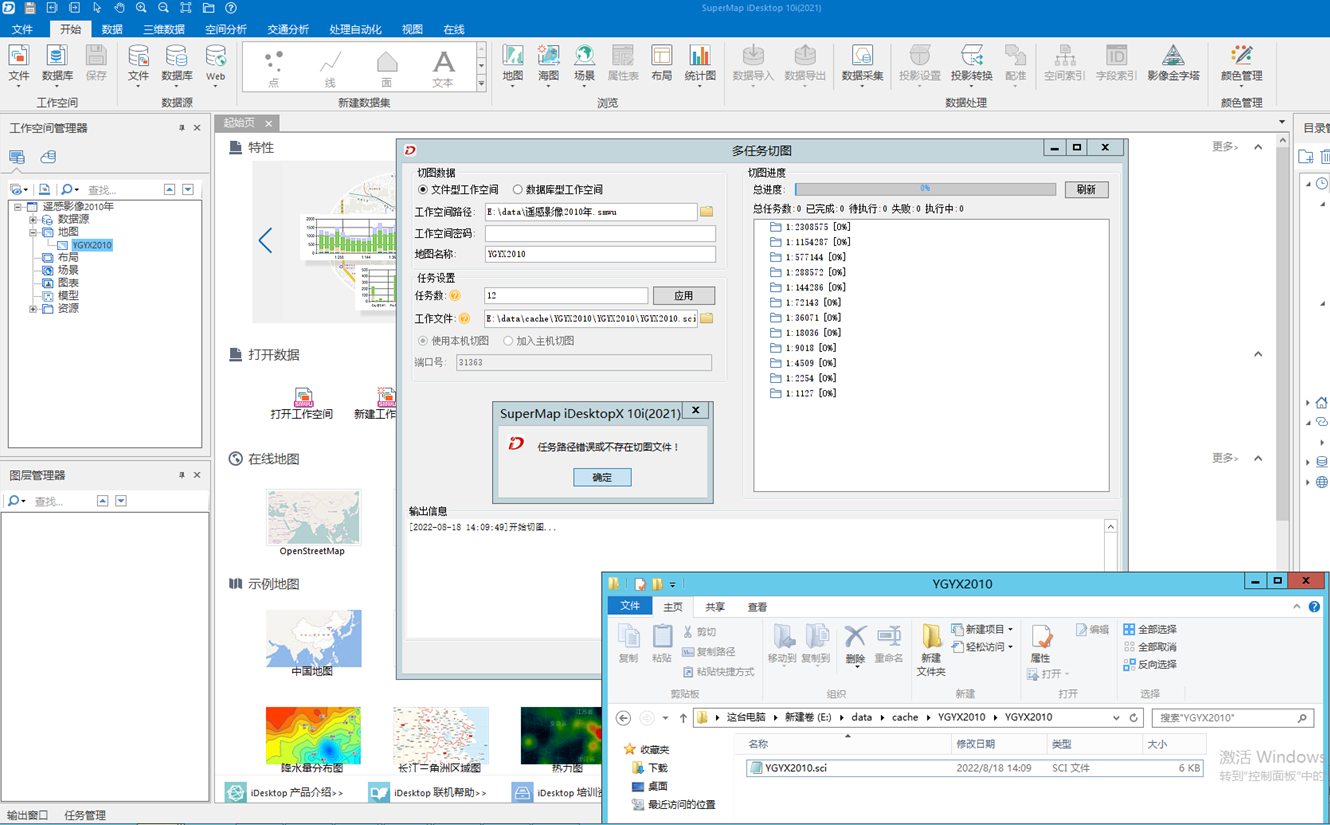Image resolution: width=1330 pixels, height=825 pixels.
Task: Click the 总进度 progress bar
Action: click(x=924, y=189)
